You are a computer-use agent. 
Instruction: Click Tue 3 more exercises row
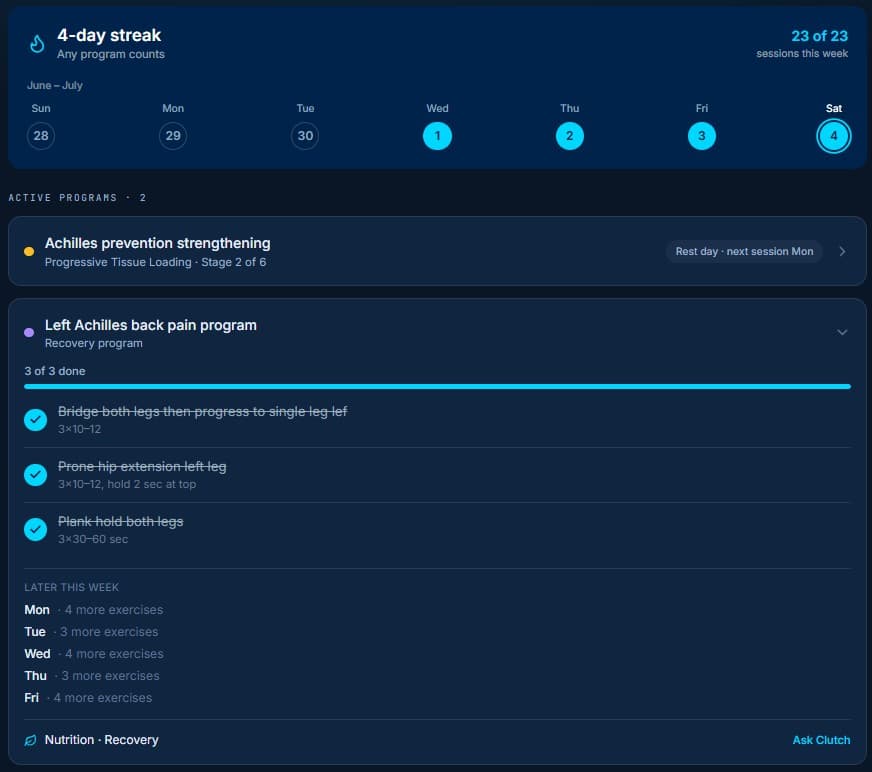tap(91, 632)
